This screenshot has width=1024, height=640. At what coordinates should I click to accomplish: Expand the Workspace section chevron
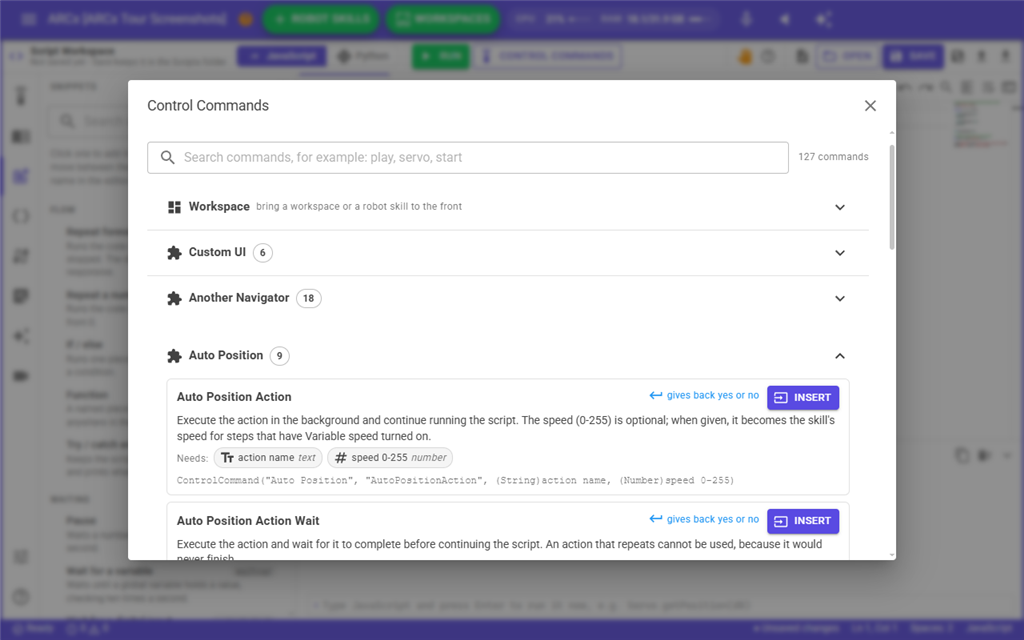[x=840, y=207]
